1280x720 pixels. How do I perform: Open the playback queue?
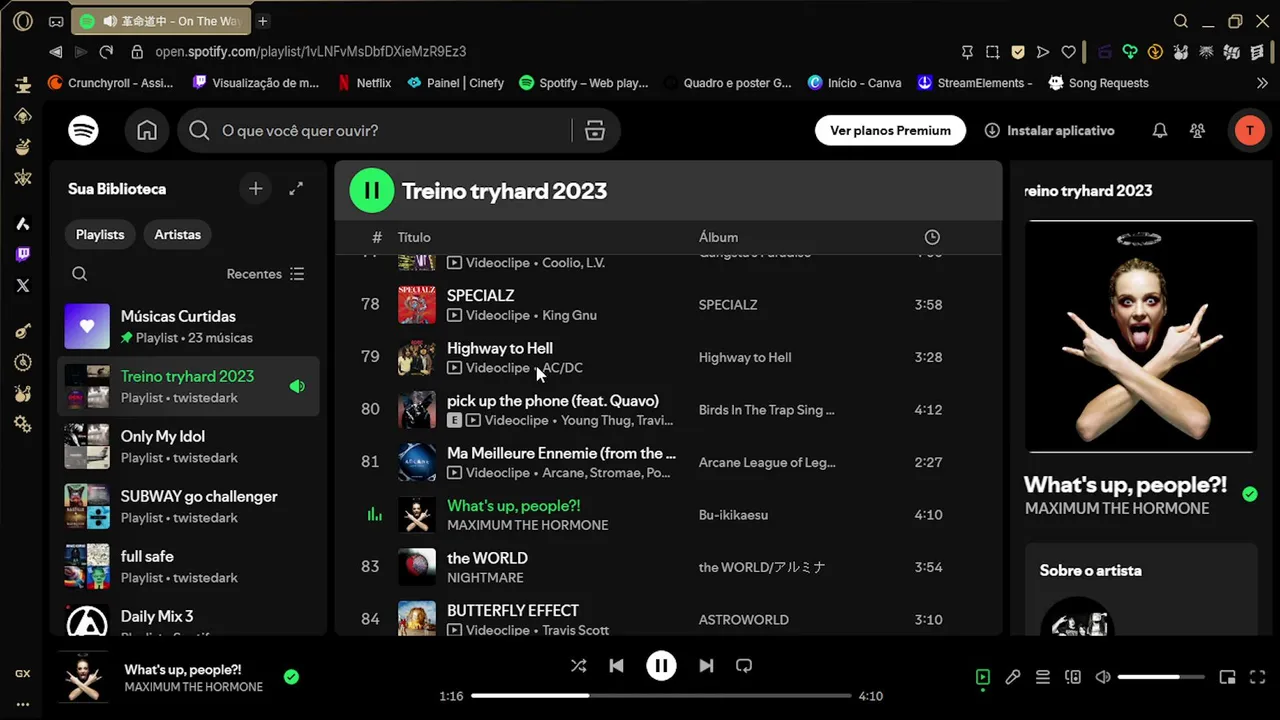pyautogui.click(x=1043, y=678)
